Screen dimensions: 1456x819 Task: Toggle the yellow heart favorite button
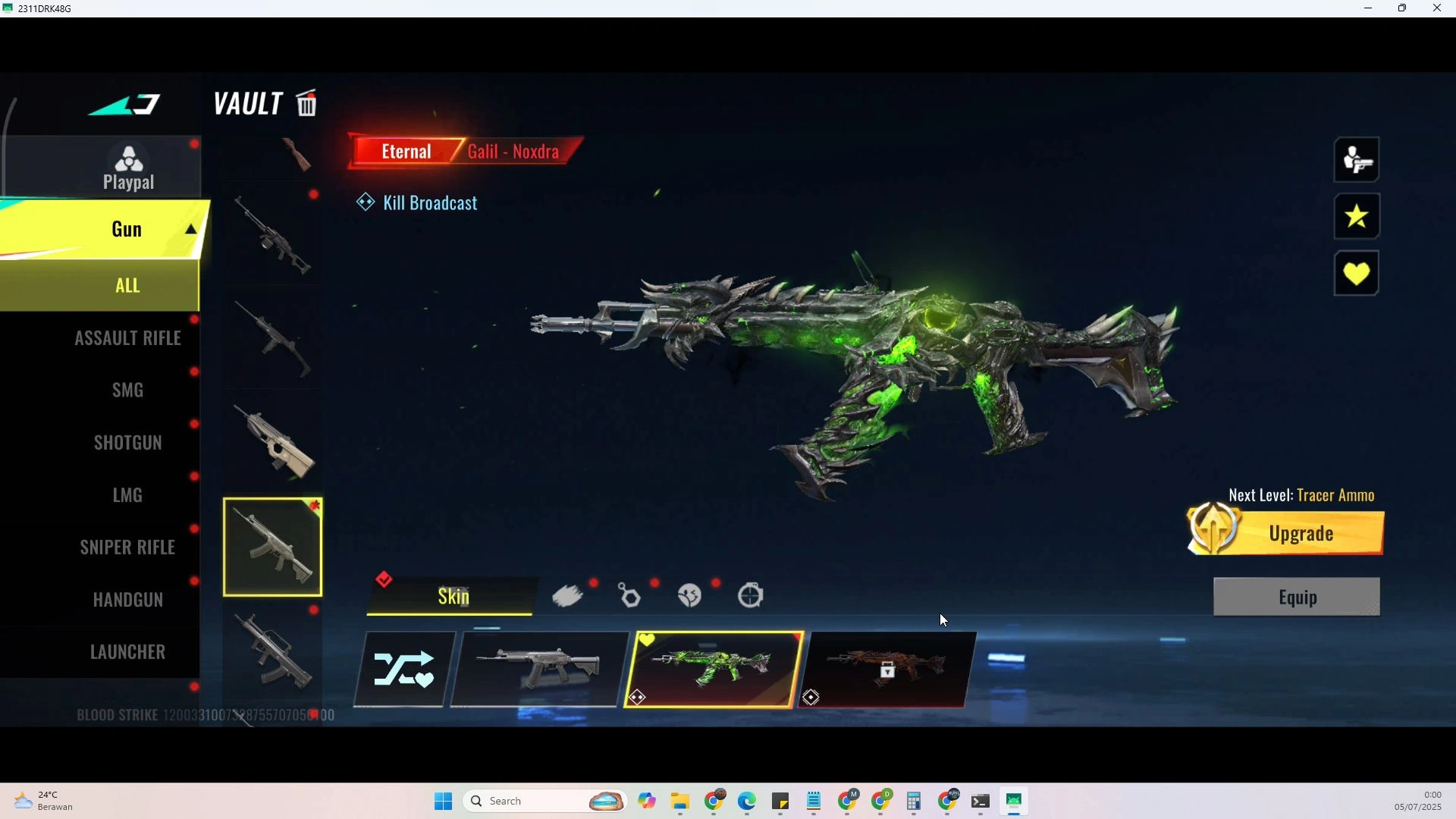tap(1356, 274)
